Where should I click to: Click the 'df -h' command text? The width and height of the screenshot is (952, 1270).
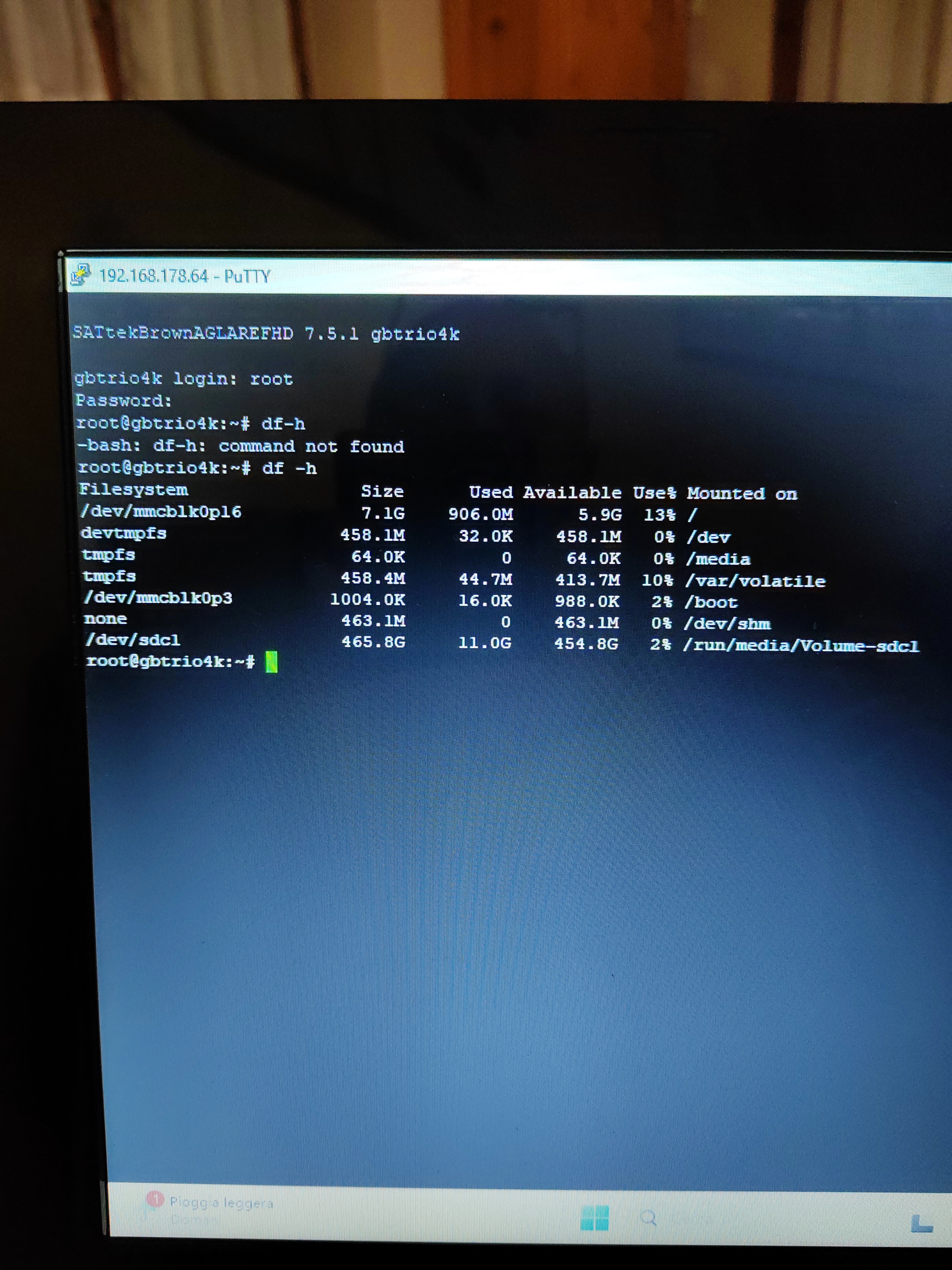click(x=289, y=468)
